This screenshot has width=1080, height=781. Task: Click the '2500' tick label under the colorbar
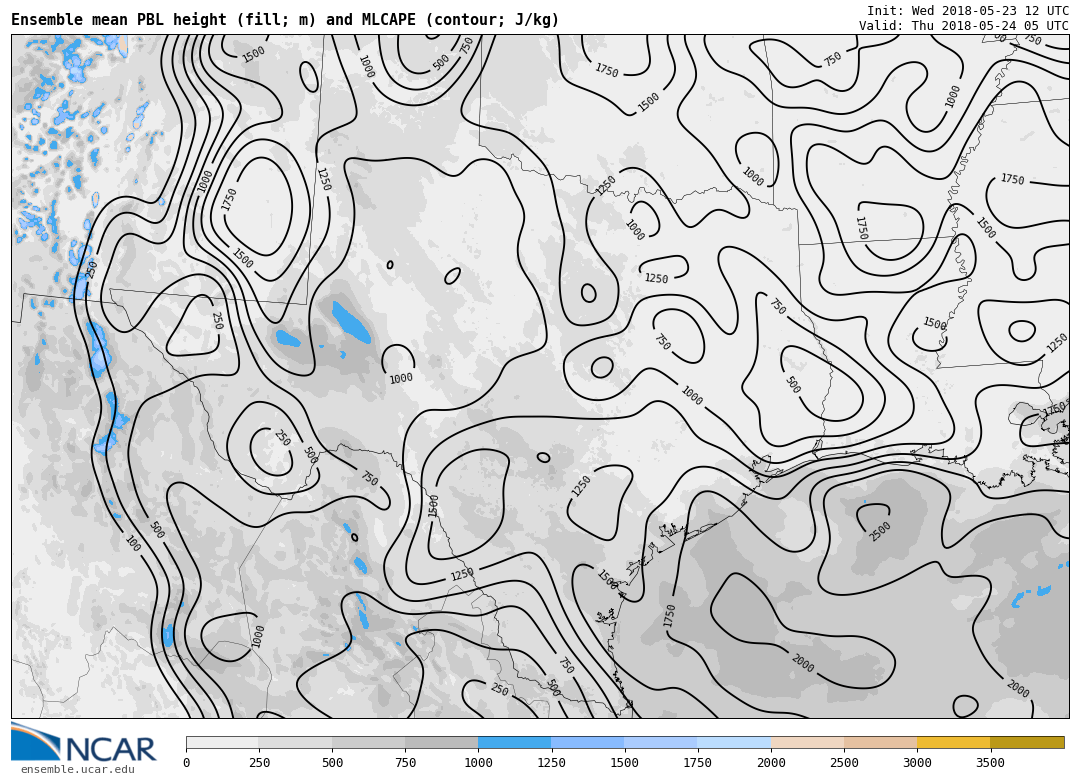(844, 762)
